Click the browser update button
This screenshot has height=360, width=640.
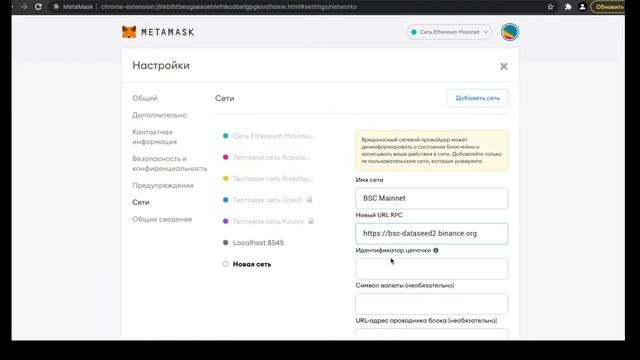(608, 7)
